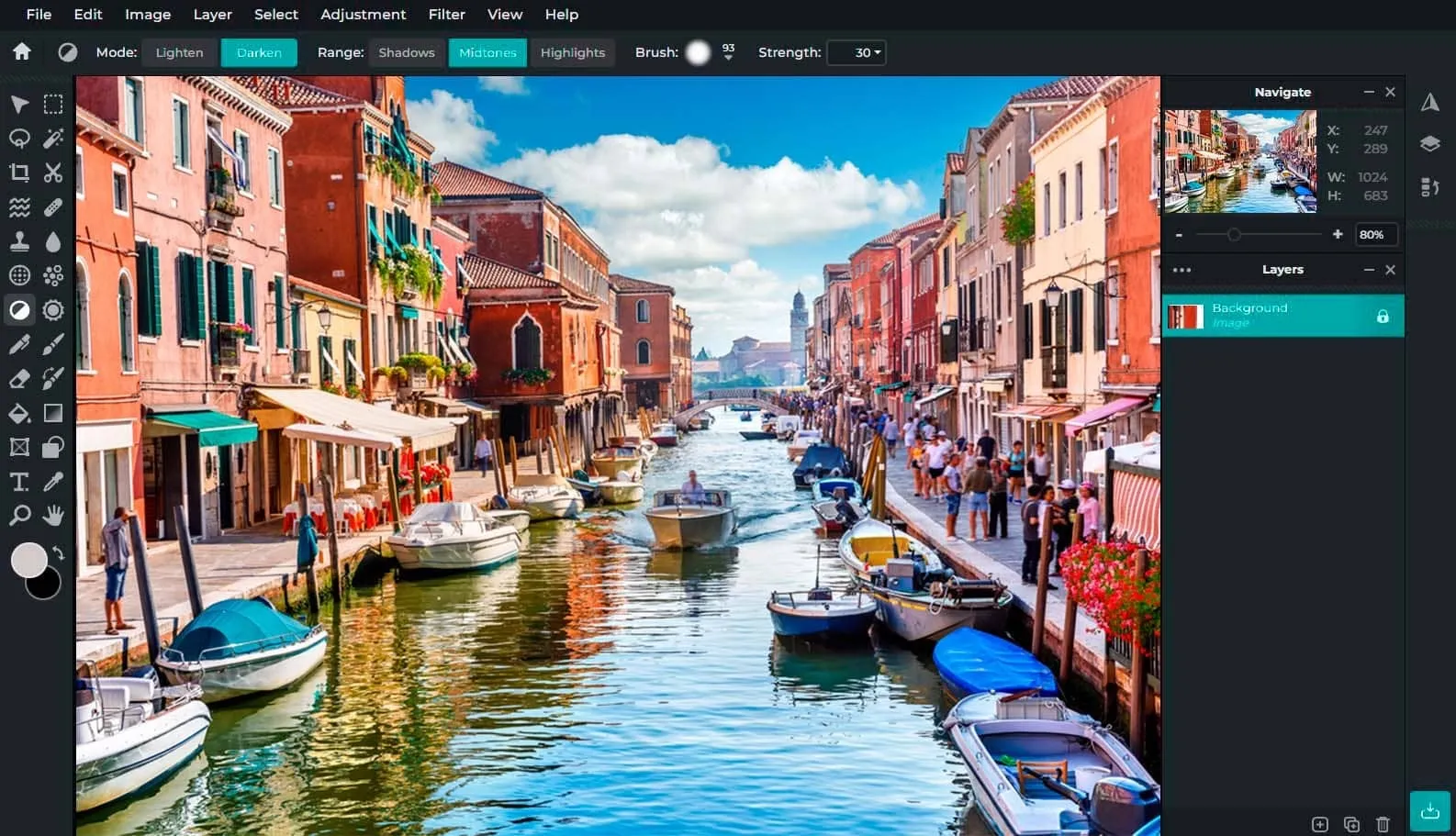Viewport: 1456px width, 836px height.
Task: Open the Filter menu
Action: (x=446, y=15)
